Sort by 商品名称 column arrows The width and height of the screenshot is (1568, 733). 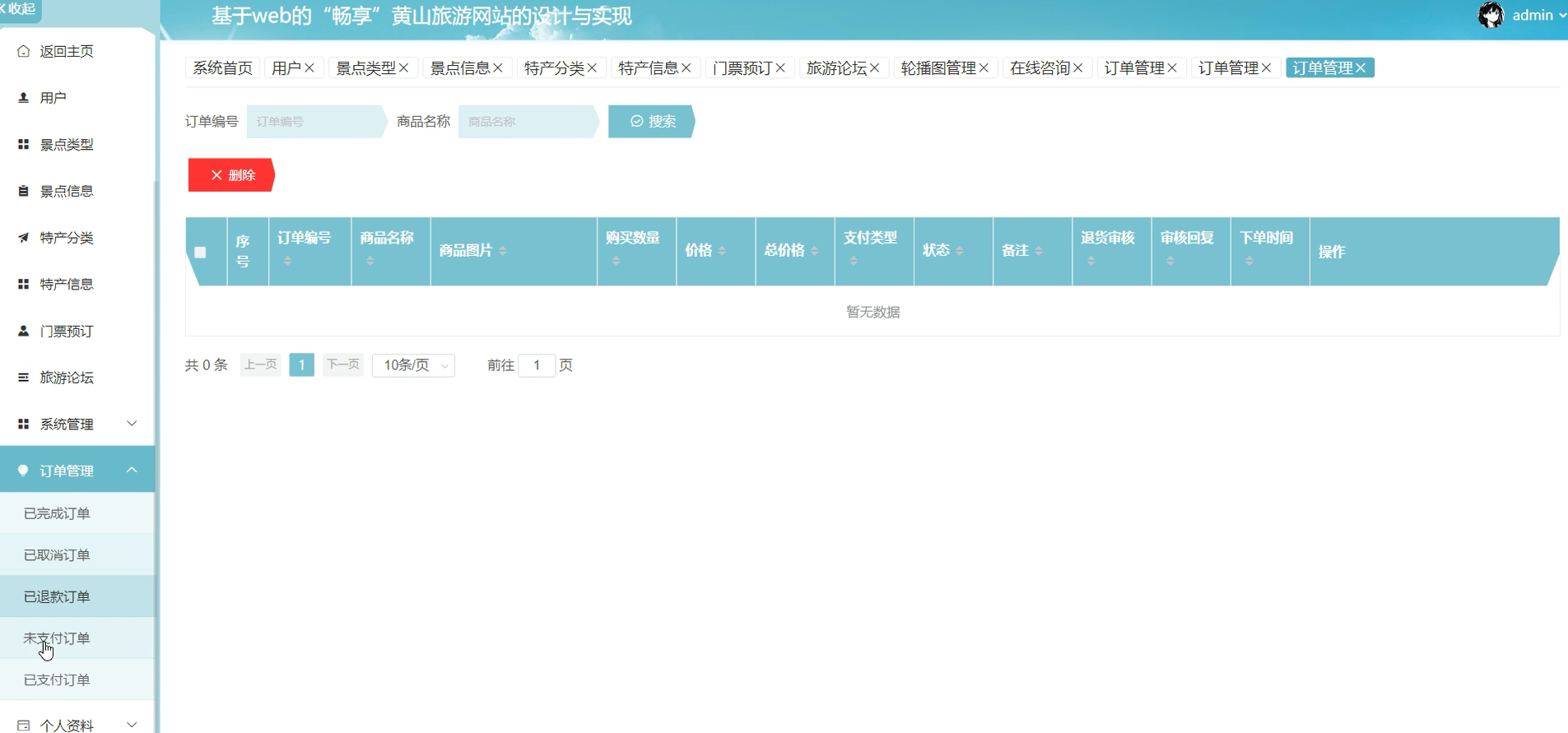370,261
